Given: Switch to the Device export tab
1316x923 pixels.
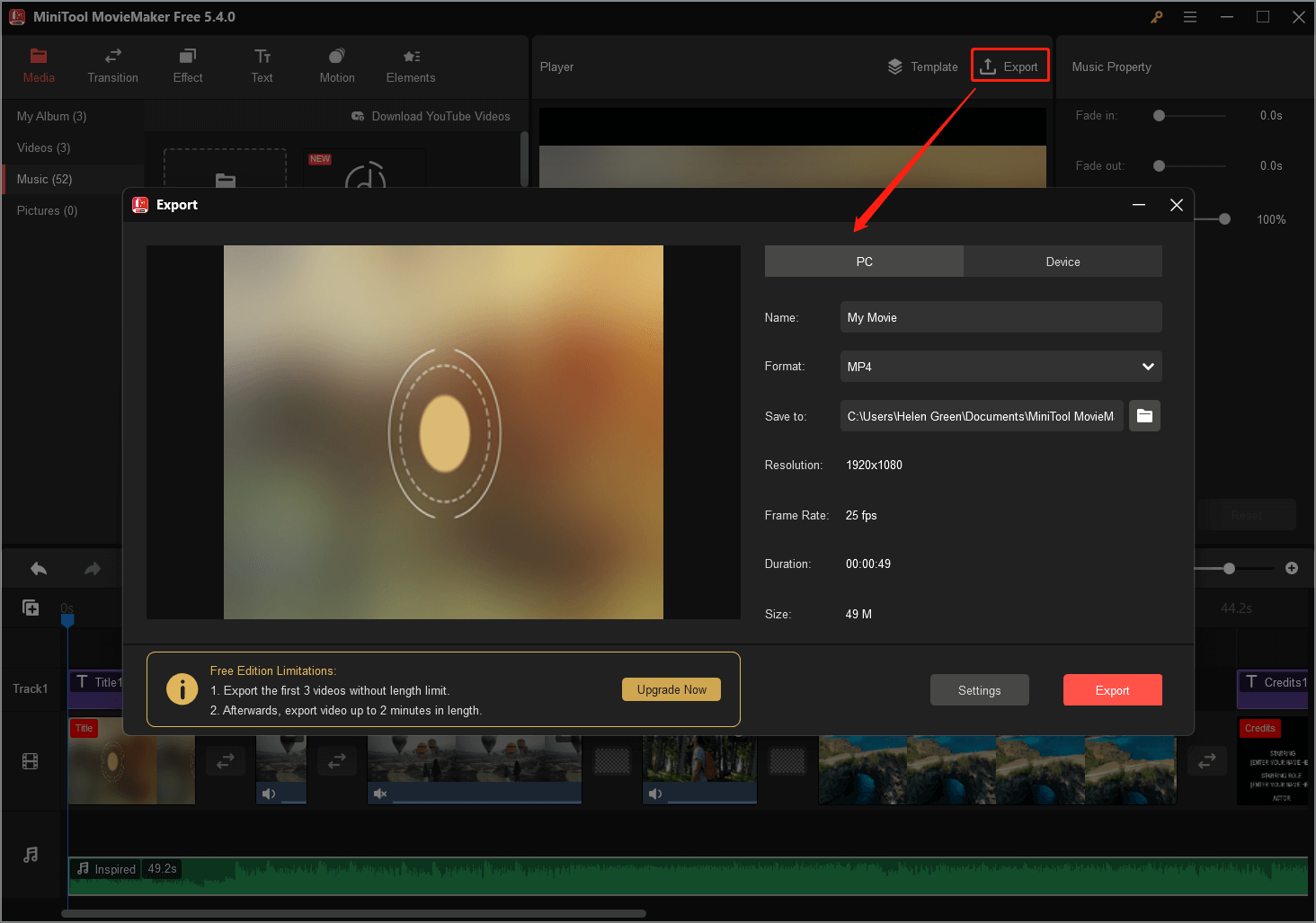Looking at the screenshot, I should click(x=1063, y=262).
